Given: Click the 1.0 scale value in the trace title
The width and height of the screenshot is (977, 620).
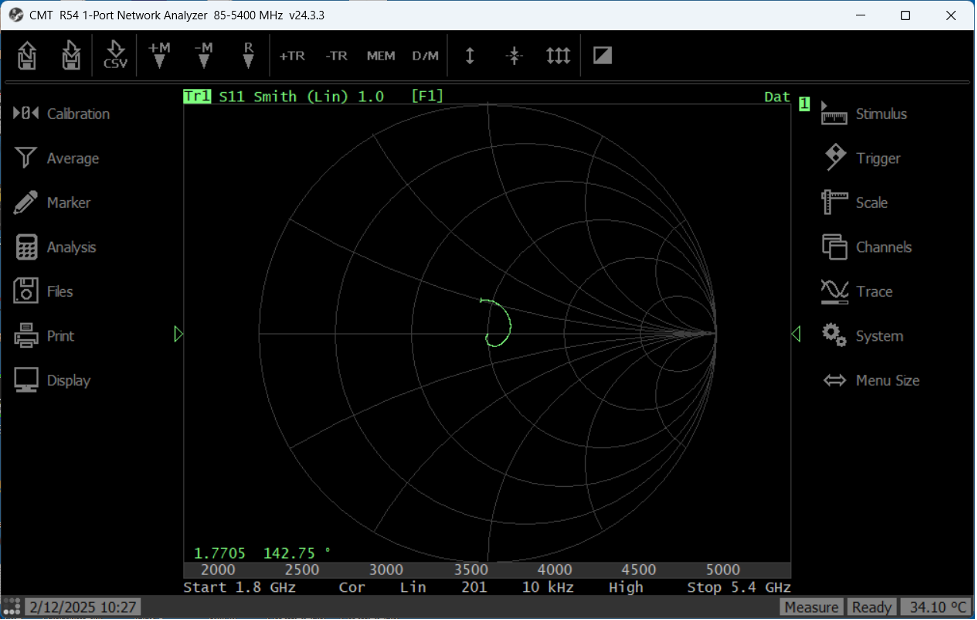Looking at the screenshot, I should coord(371,97).
